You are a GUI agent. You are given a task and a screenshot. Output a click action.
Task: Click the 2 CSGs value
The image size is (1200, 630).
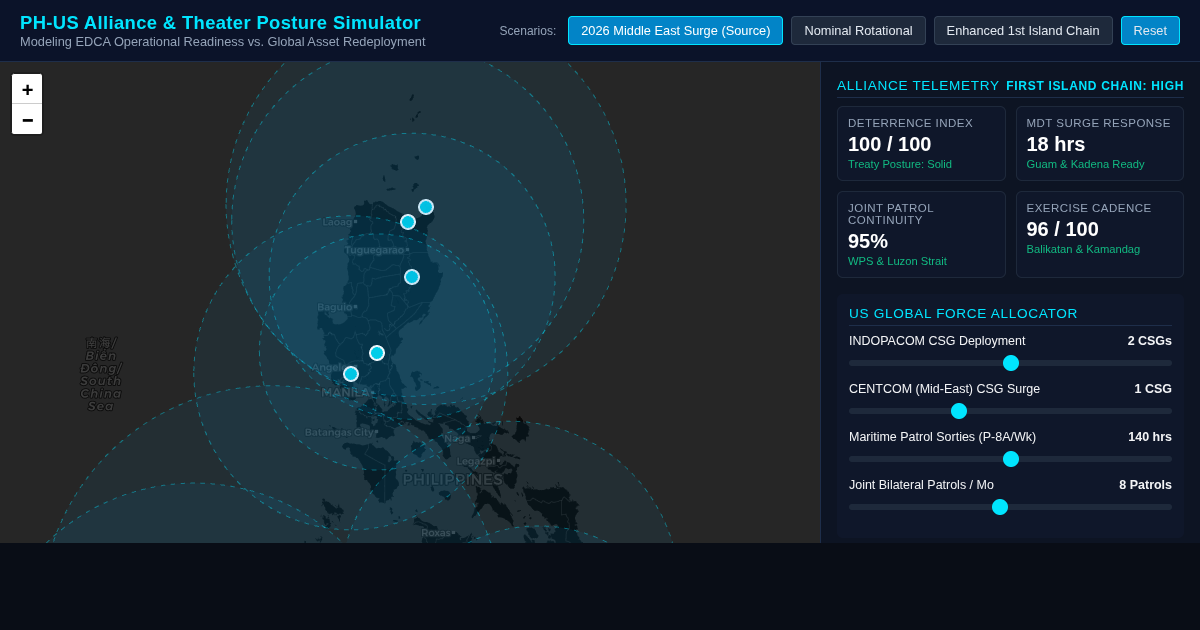(x=1150, y=341)
